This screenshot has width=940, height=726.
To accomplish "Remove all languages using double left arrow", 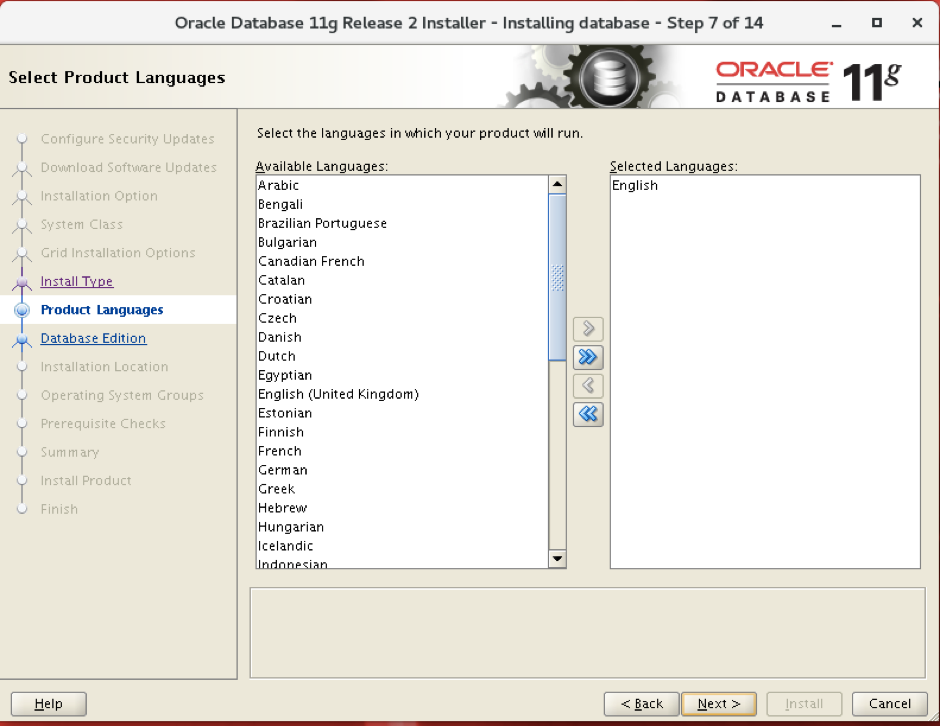I will tap(588, 414).
